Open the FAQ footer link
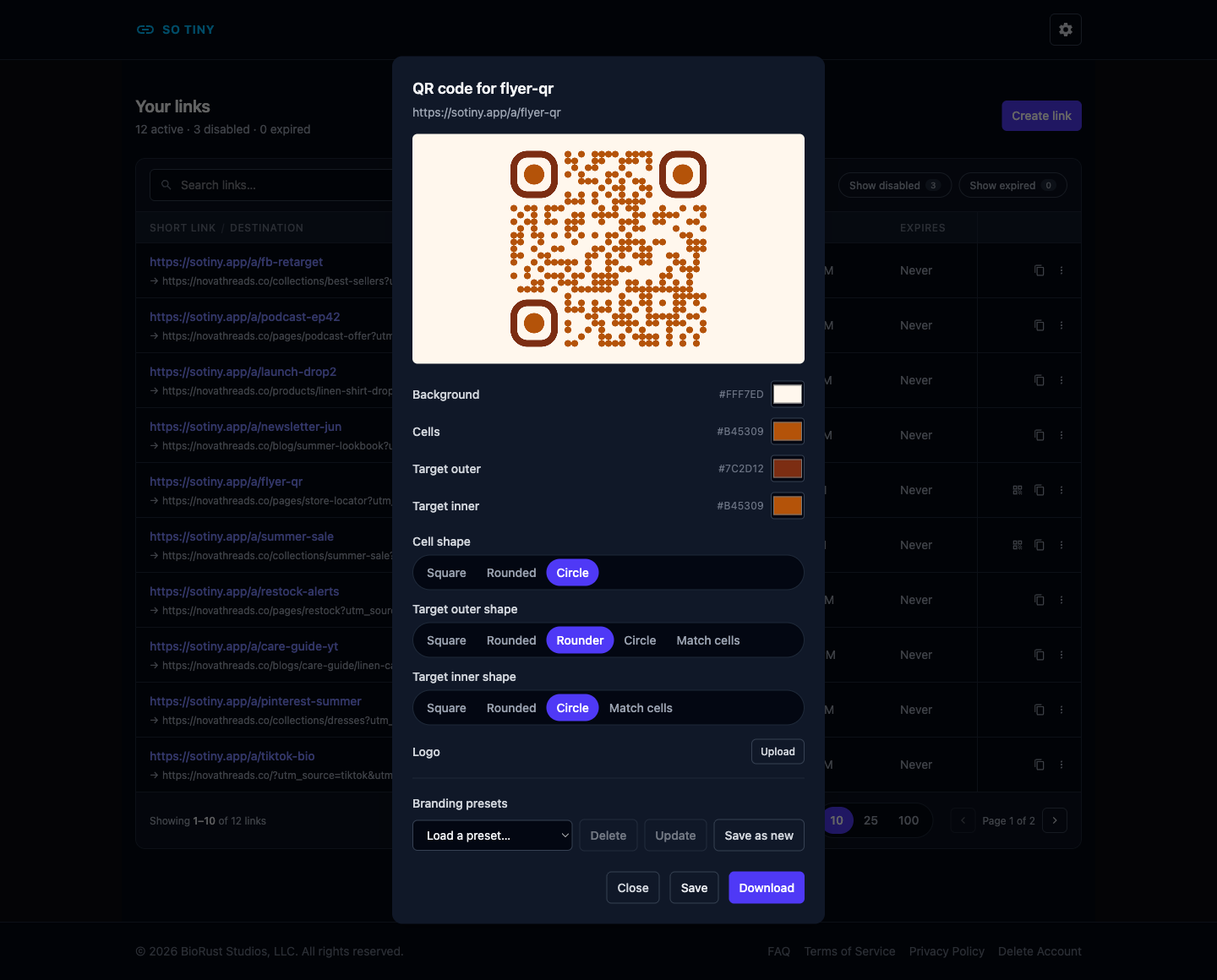Screen dimensions: 1217x980 (779, 951)
